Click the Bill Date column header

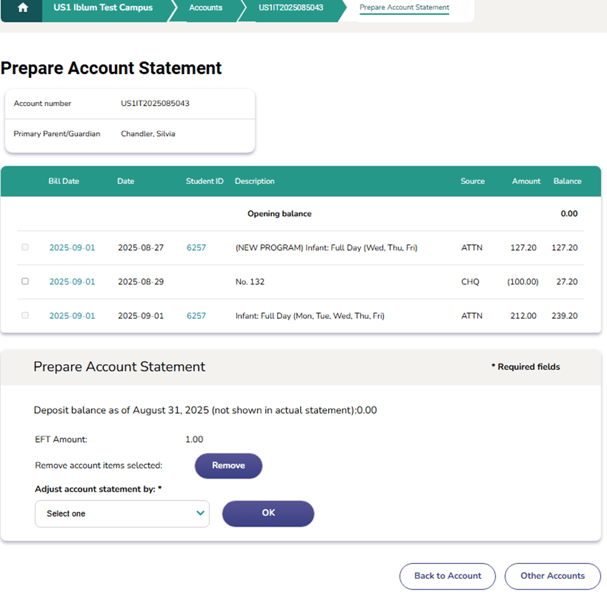[x=64, y=182]
